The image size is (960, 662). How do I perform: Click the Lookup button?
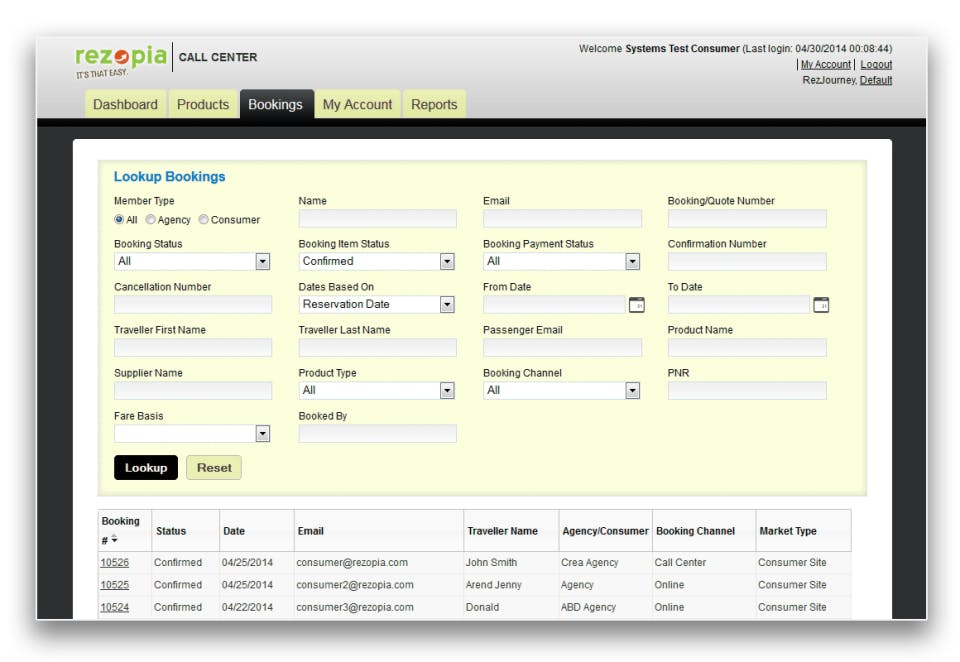146,468
